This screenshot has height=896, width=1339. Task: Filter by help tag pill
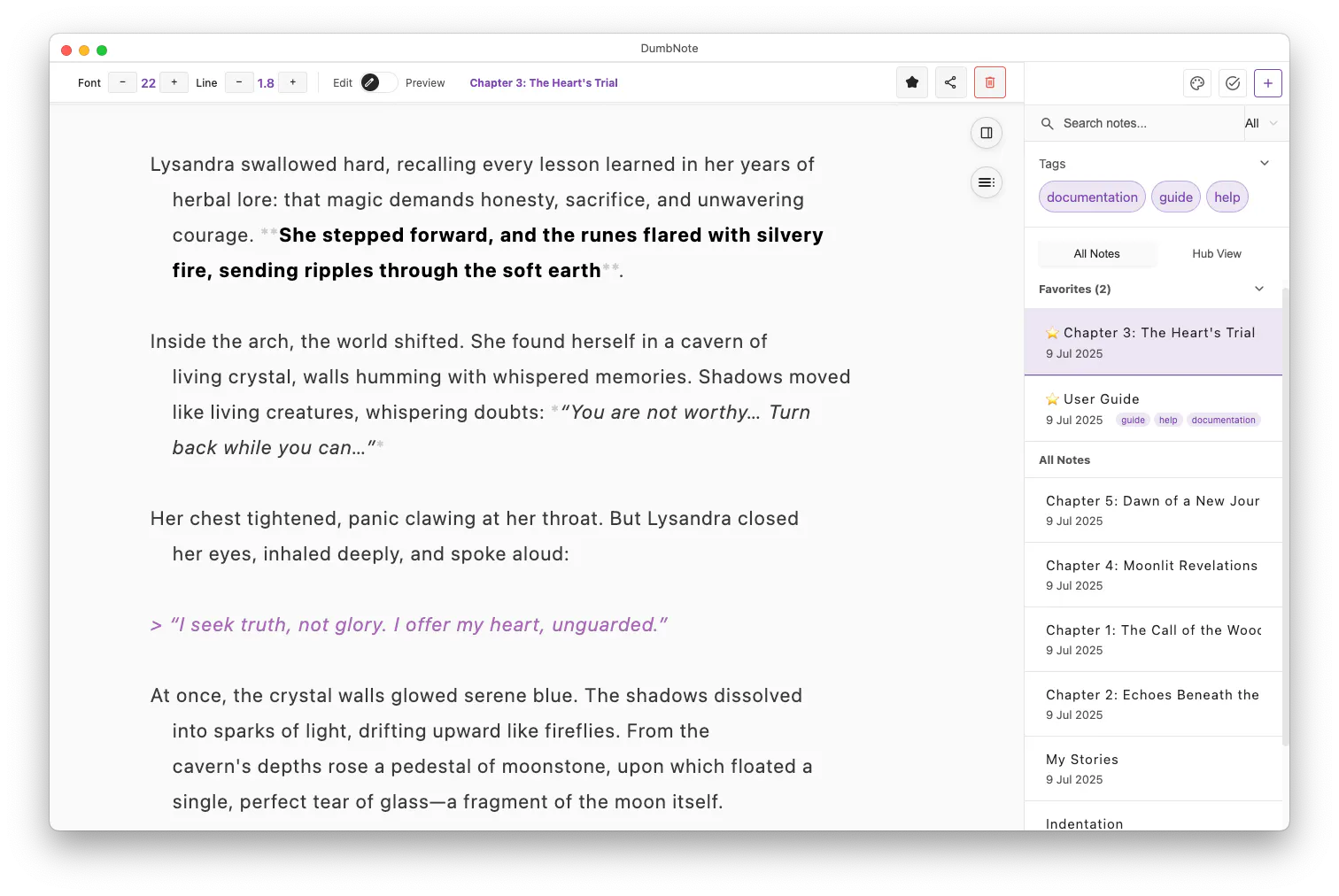[x=1227, y=197]
